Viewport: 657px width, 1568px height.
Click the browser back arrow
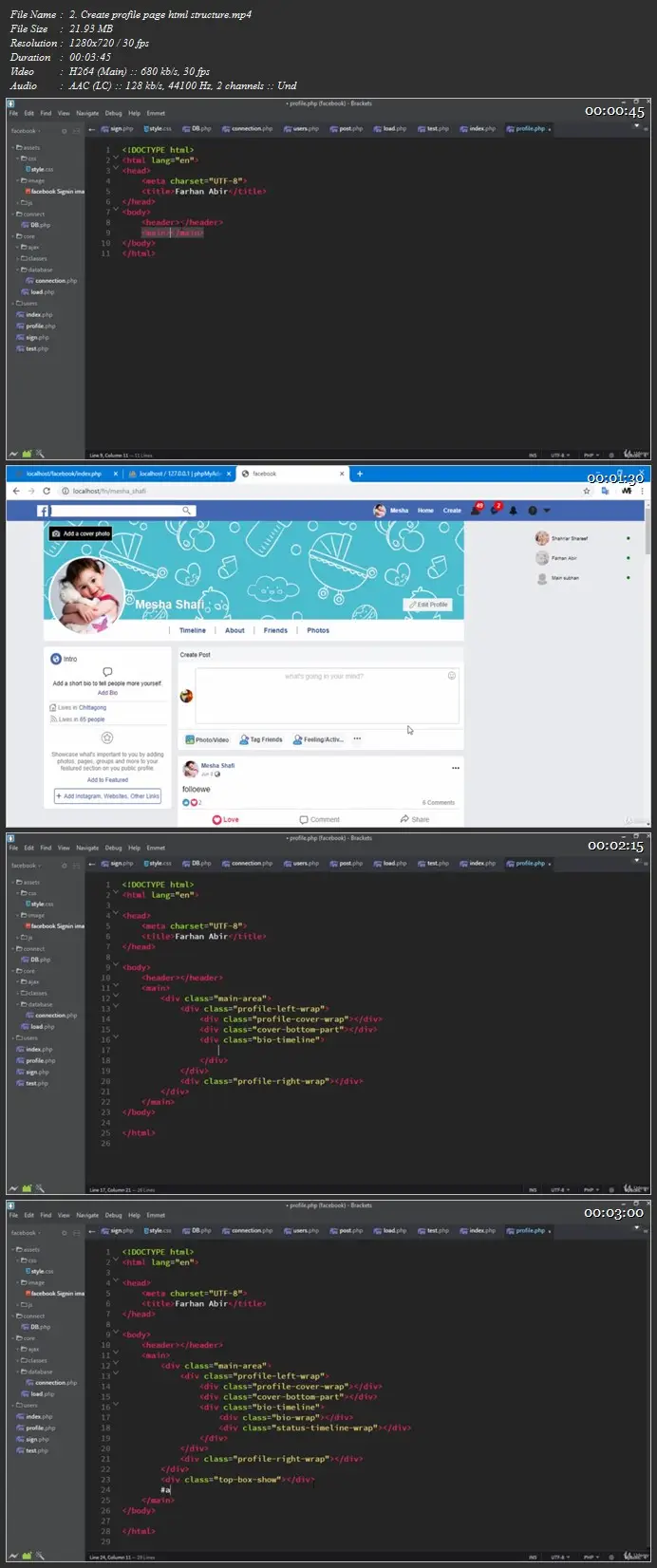[x=15, y=491]
